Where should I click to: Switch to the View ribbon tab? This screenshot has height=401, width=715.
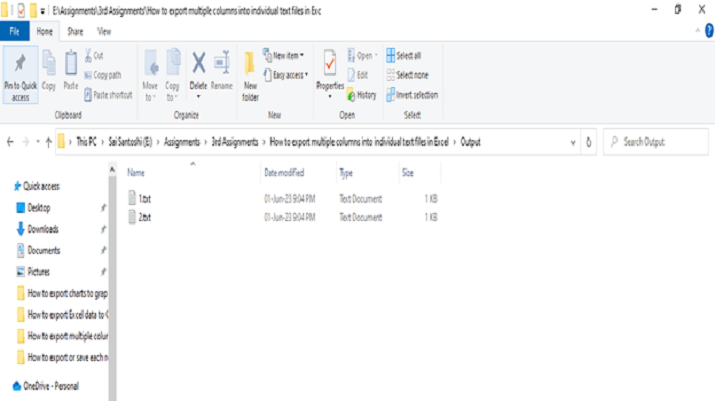104,31
